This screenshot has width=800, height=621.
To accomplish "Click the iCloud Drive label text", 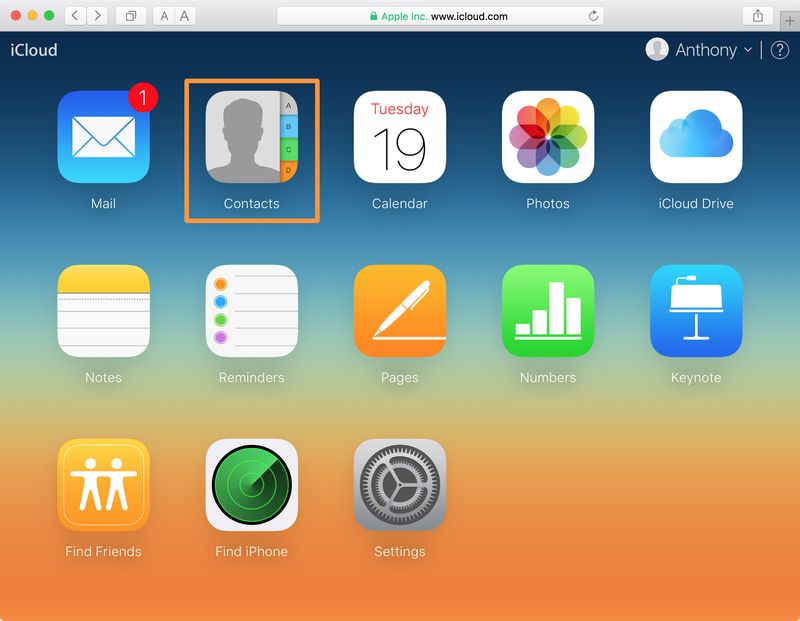I will 696,204.
